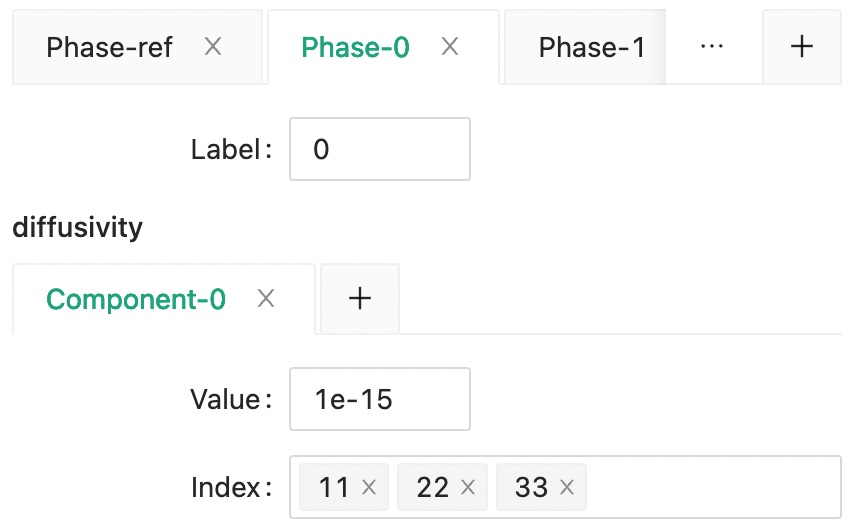
Task: Focus the Label input field
Action: (x=380, y=150)
